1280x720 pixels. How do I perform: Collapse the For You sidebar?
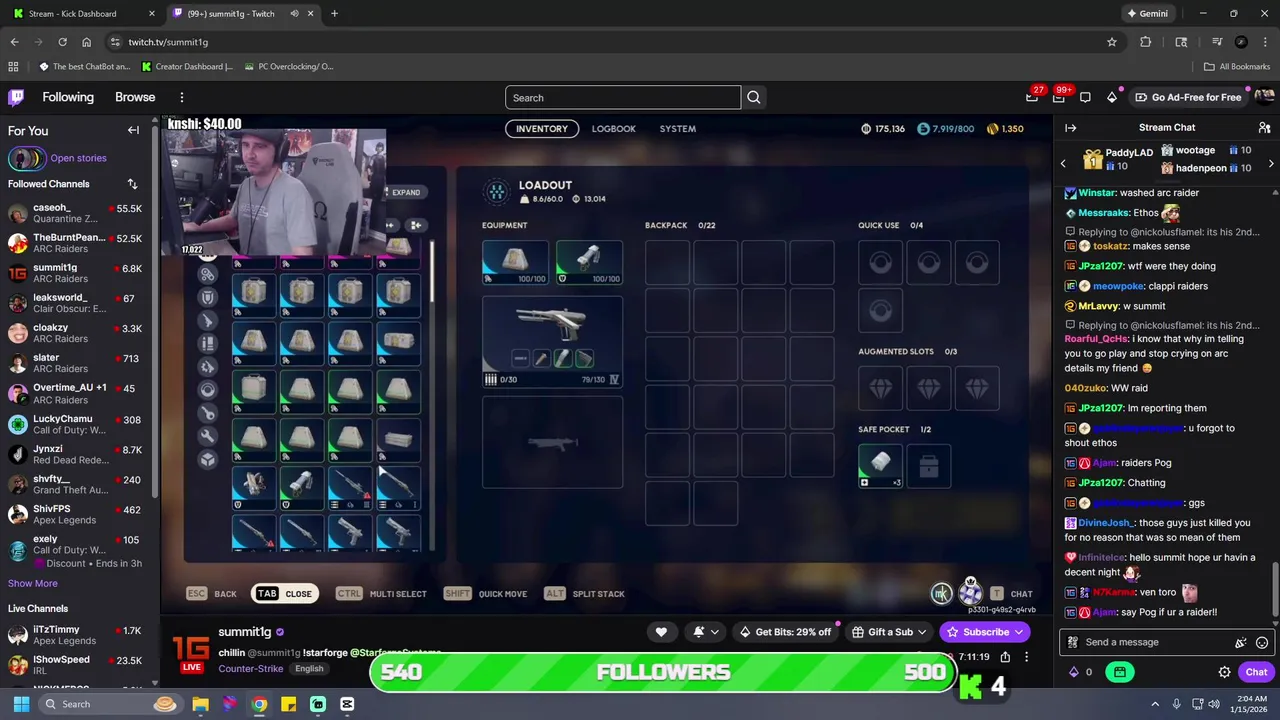(133, 130)
